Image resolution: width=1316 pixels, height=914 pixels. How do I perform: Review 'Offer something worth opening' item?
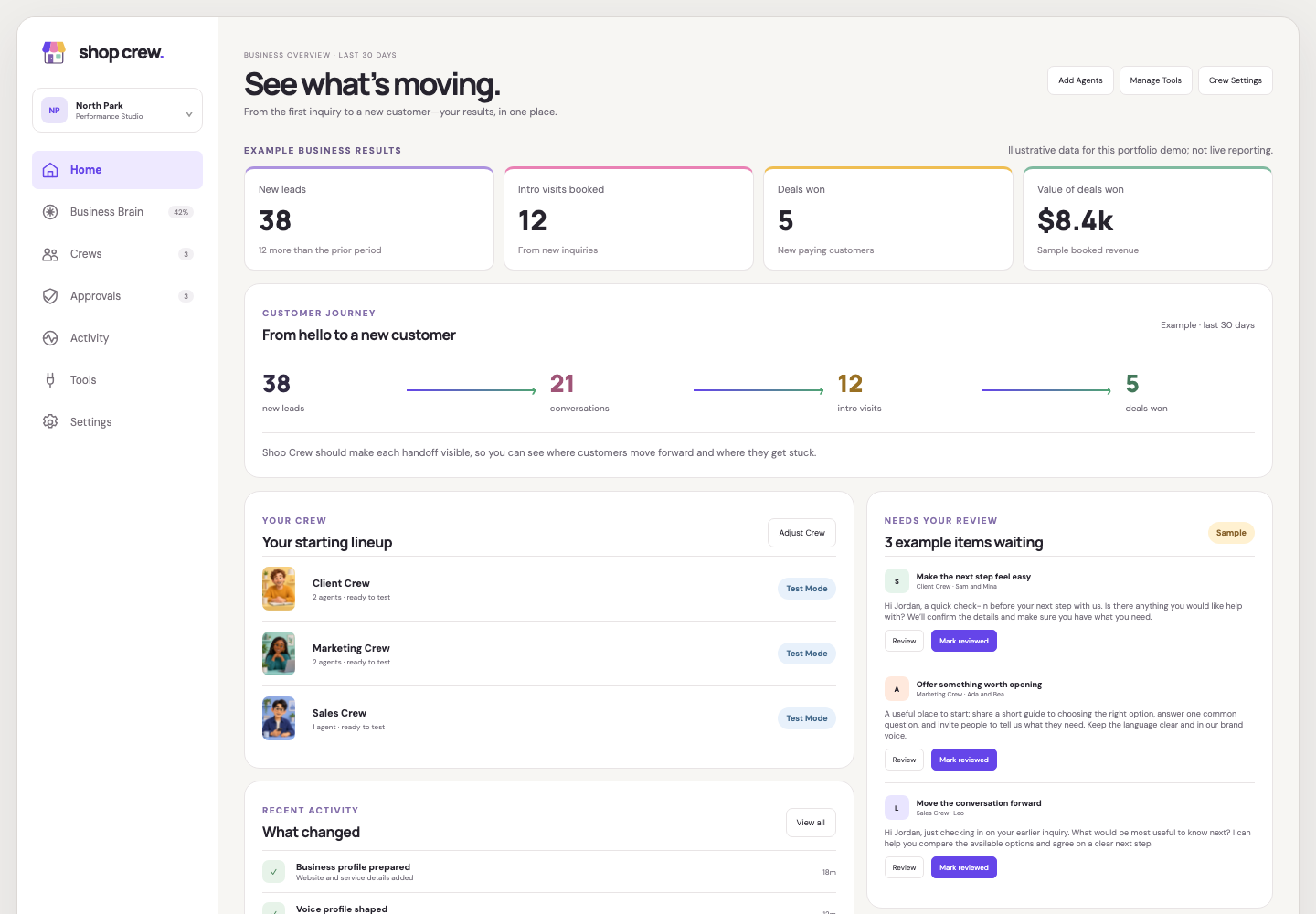pos(904,760)
